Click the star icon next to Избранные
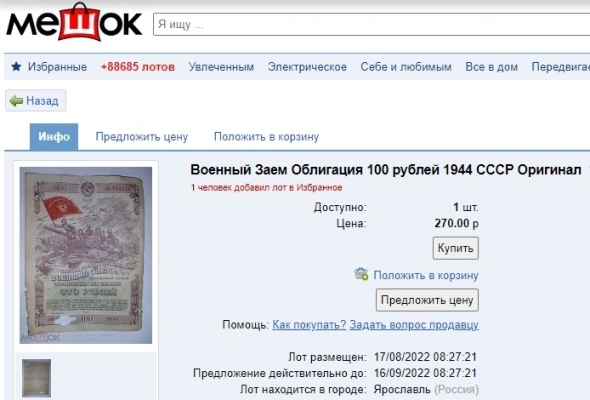The width and height of the screenshot is (590, 400). click(16, 67)
